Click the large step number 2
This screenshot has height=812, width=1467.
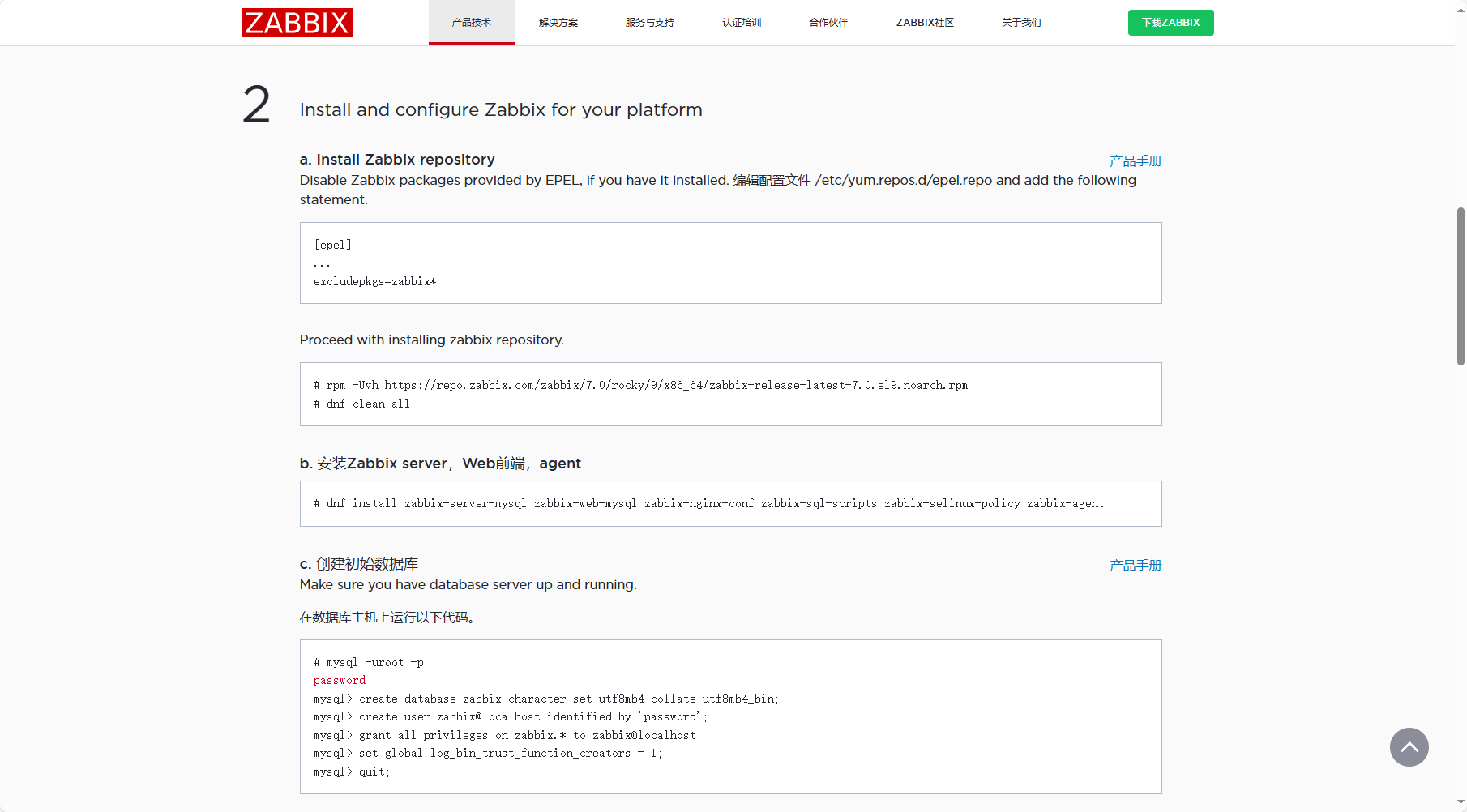pyautogui.click(x=256, y=105)
